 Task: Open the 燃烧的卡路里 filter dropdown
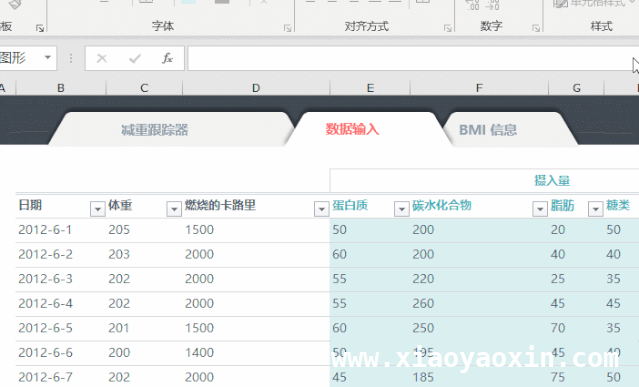[322, 209]
